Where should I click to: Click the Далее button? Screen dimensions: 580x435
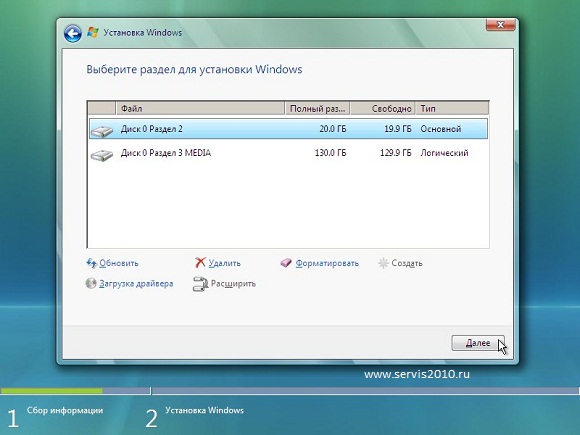(x=478, y=343)
